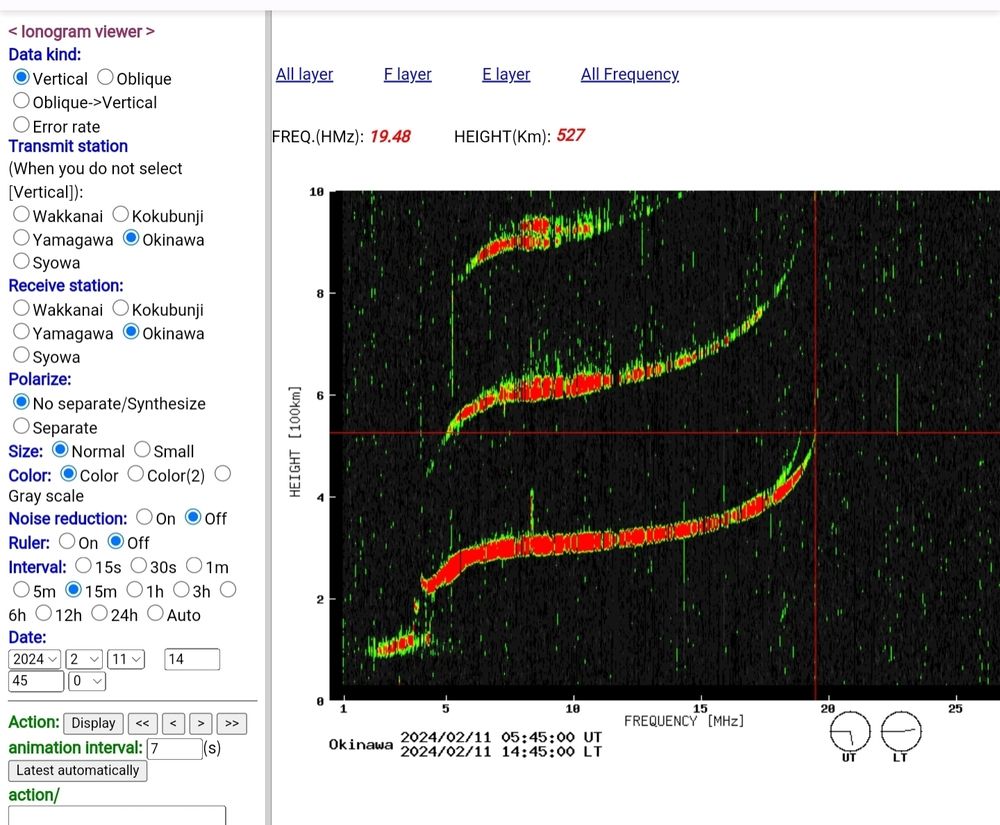Expand the day dropdown showing 11
This screenshot has width=1000, height=825.
[125, 659]
